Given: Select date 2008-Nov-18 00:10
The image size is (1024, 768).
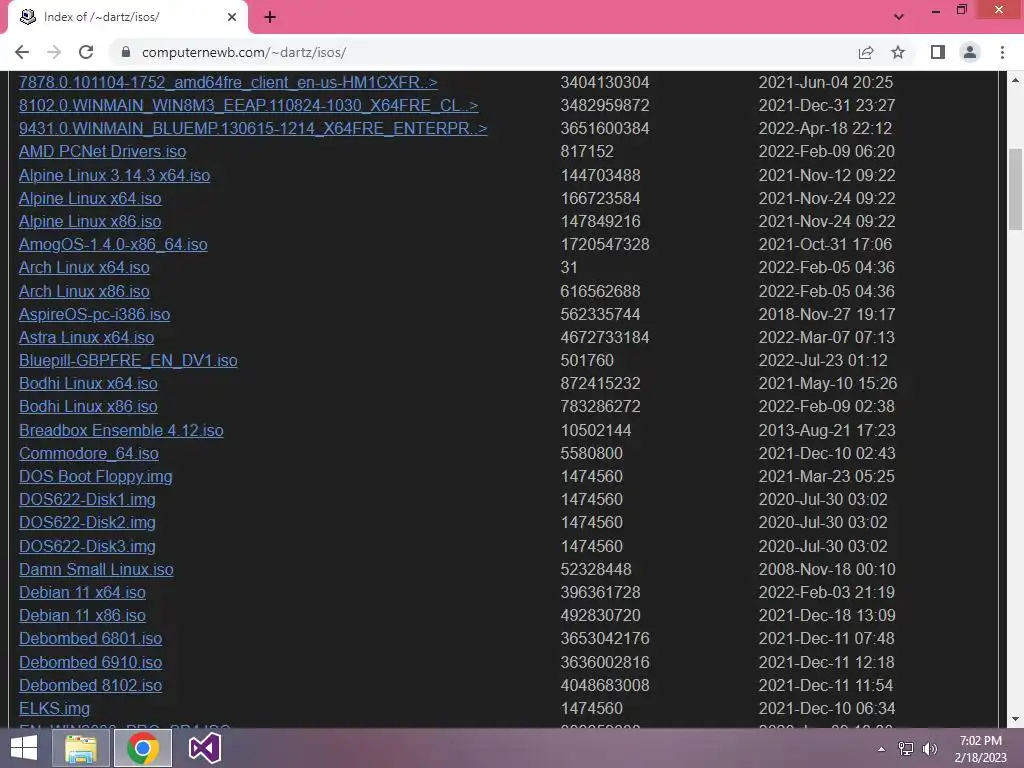Looking at the screenshot, I should point(827,569).
